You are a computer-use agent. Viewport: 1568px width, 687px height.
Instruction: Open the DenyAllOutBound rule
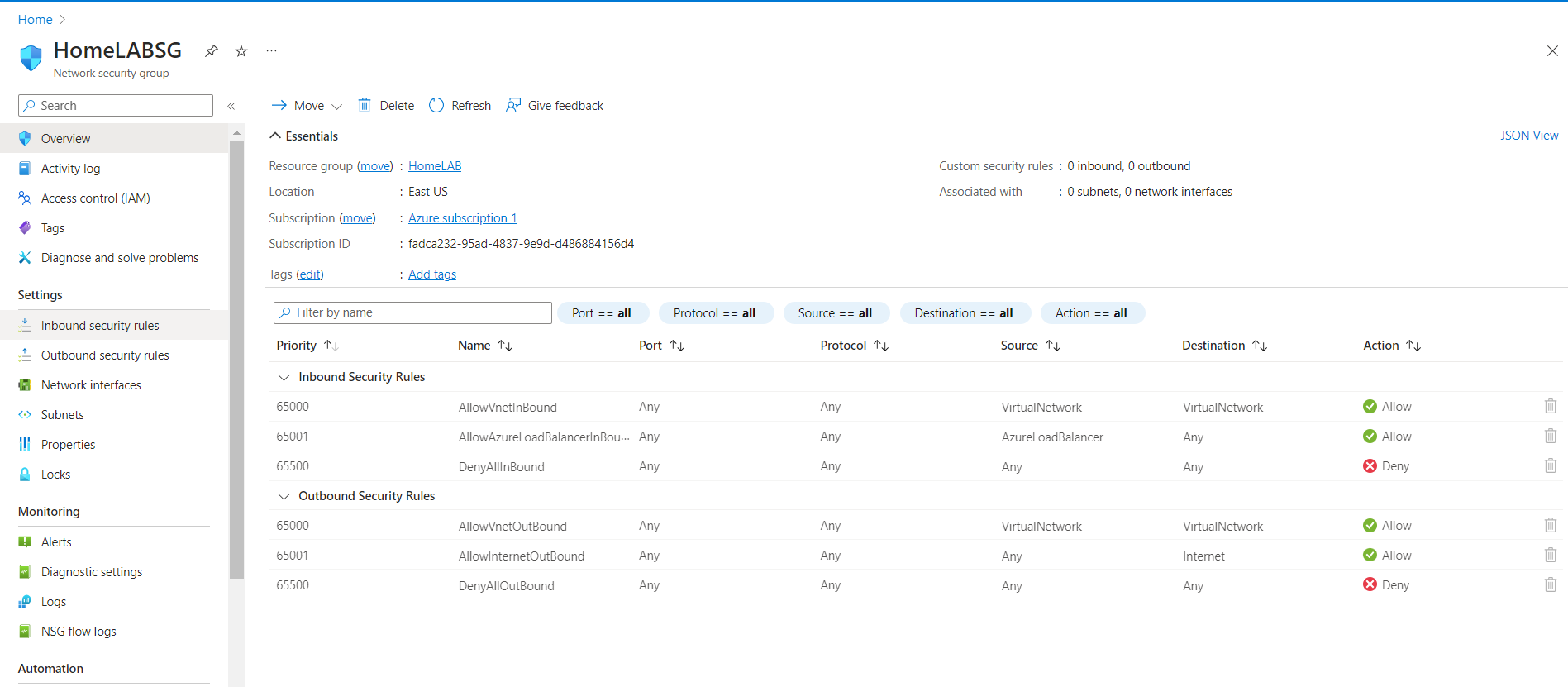point(507,586)
